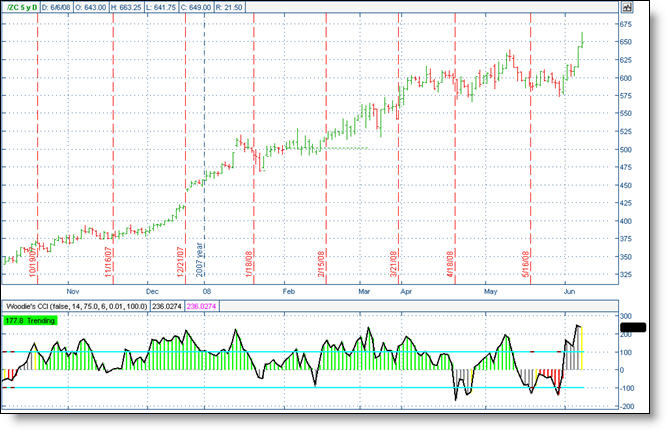
Task: Click the 08 year label on time axis
Action: 207,291
